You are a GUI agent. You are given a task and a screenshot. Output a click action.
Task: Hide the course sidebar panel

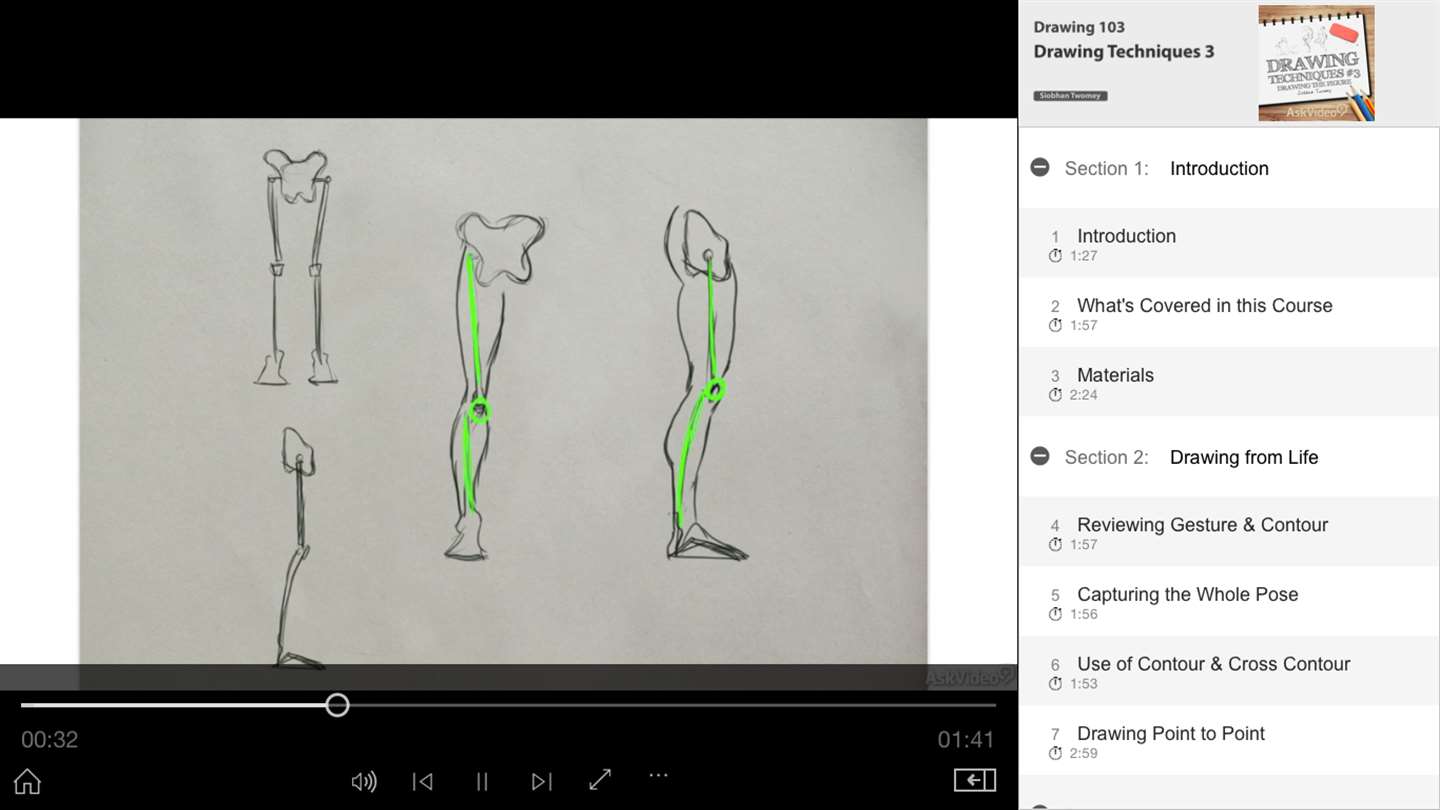tap(974, 780)
